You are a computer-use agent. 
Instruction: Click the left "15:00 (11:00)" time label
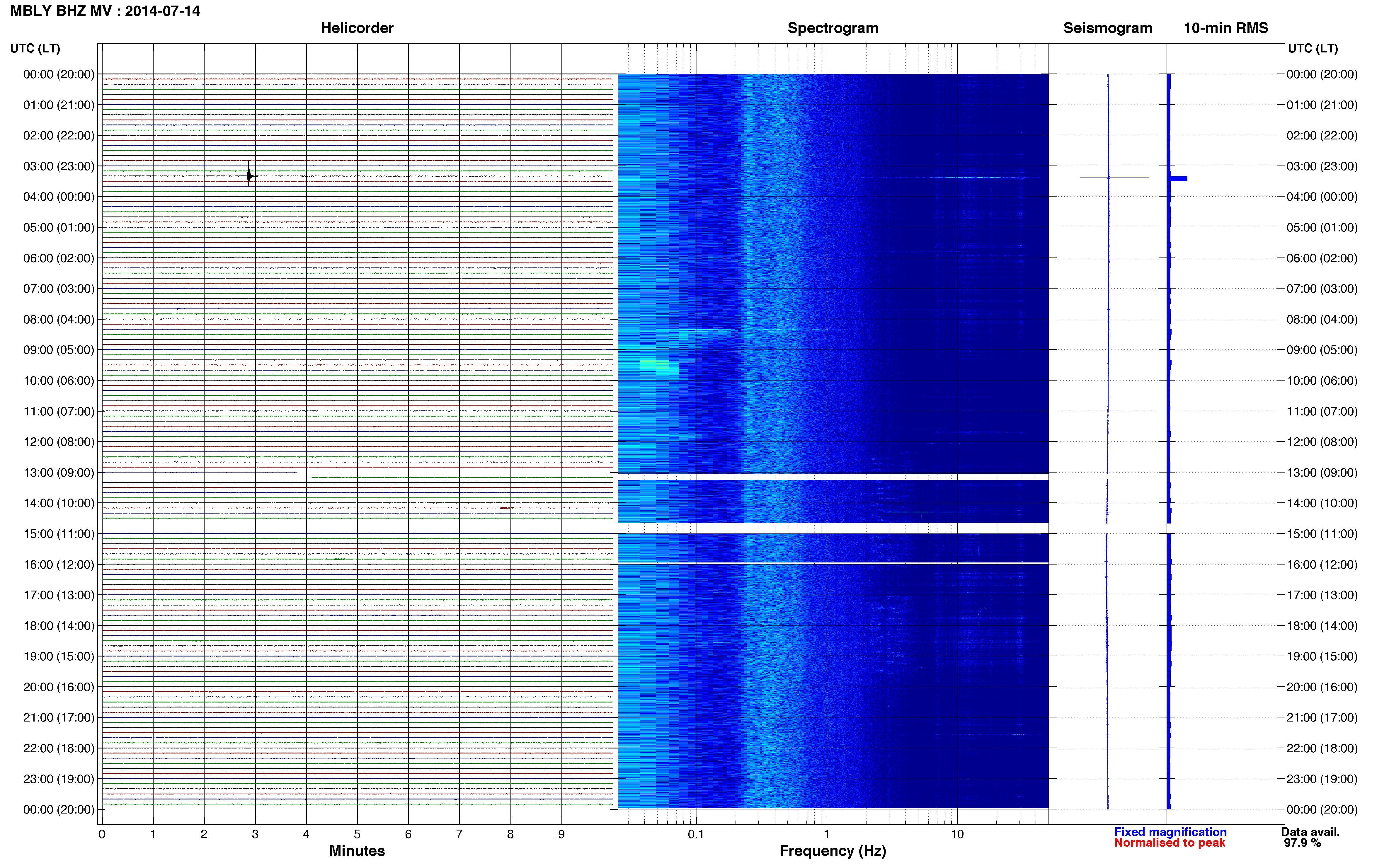[59, 534]
